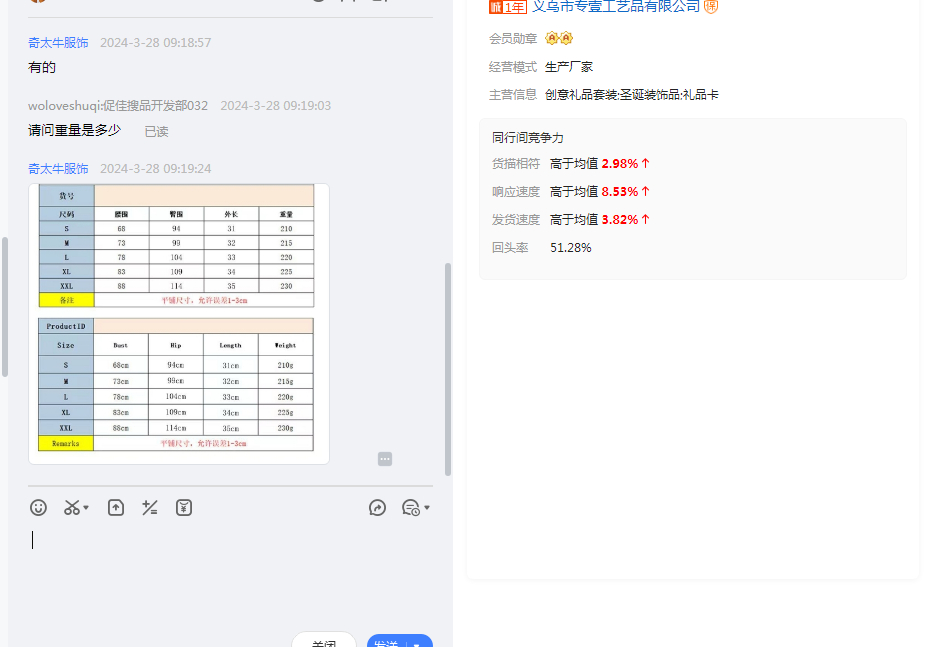Click the yen order/quote icon
This screenshot has height=647, width=927.
(184, 508)
